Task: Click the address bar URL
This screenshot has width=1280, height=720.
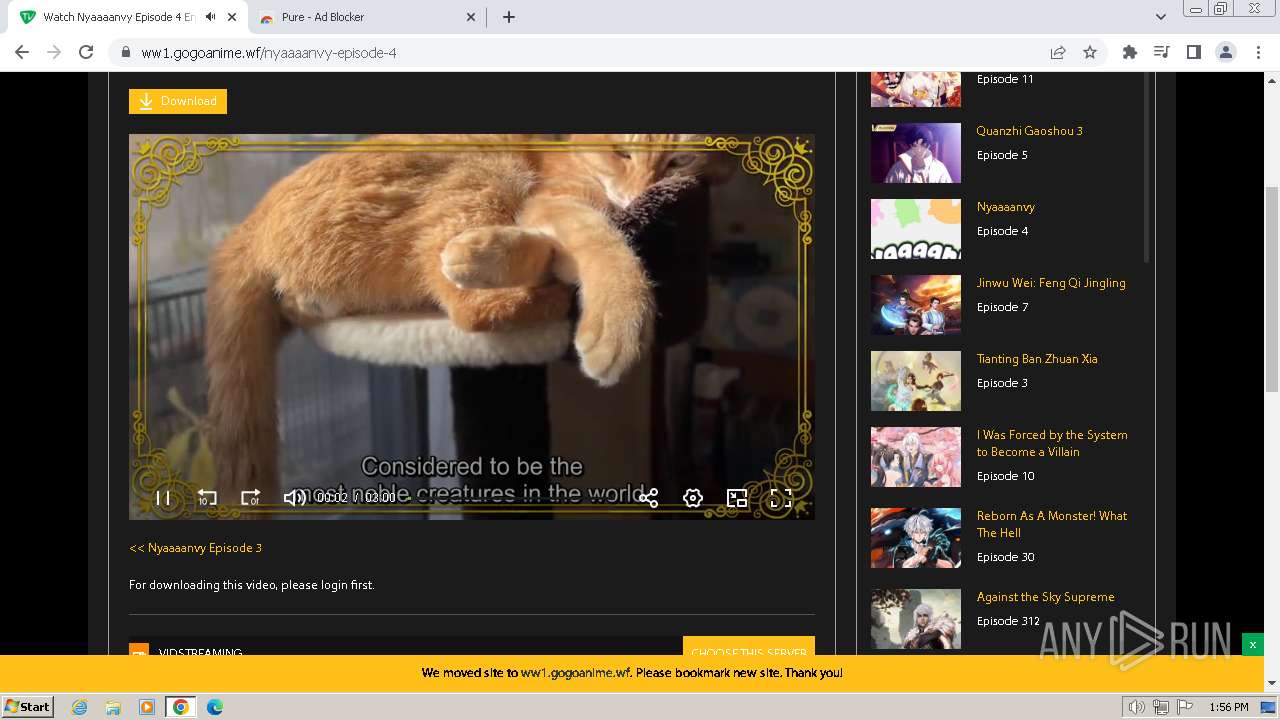Action: coord(268,53)
